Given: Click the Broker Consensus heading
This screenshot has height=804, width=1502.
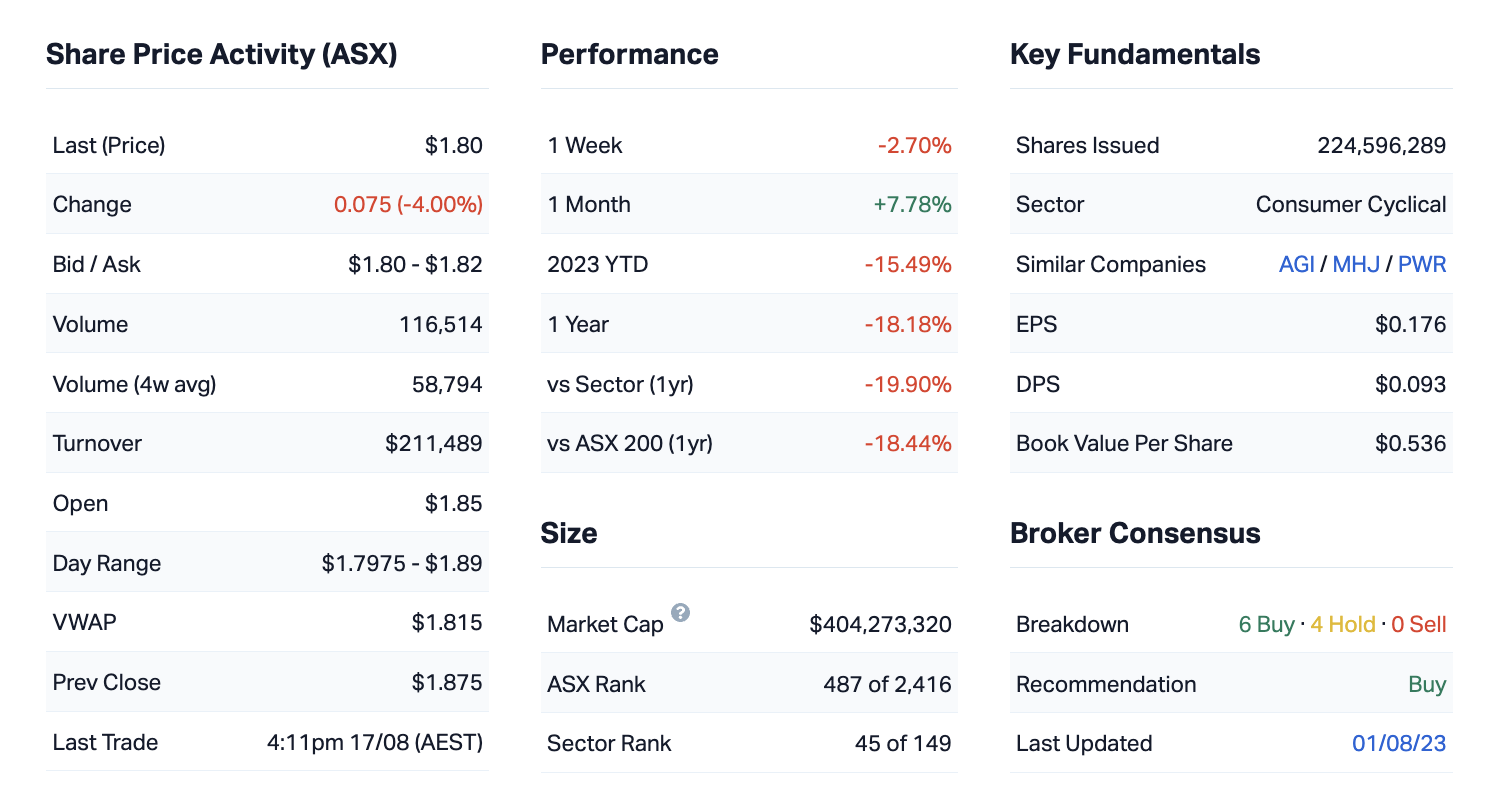Looking at the screenshot, I should click(1135, 533).
